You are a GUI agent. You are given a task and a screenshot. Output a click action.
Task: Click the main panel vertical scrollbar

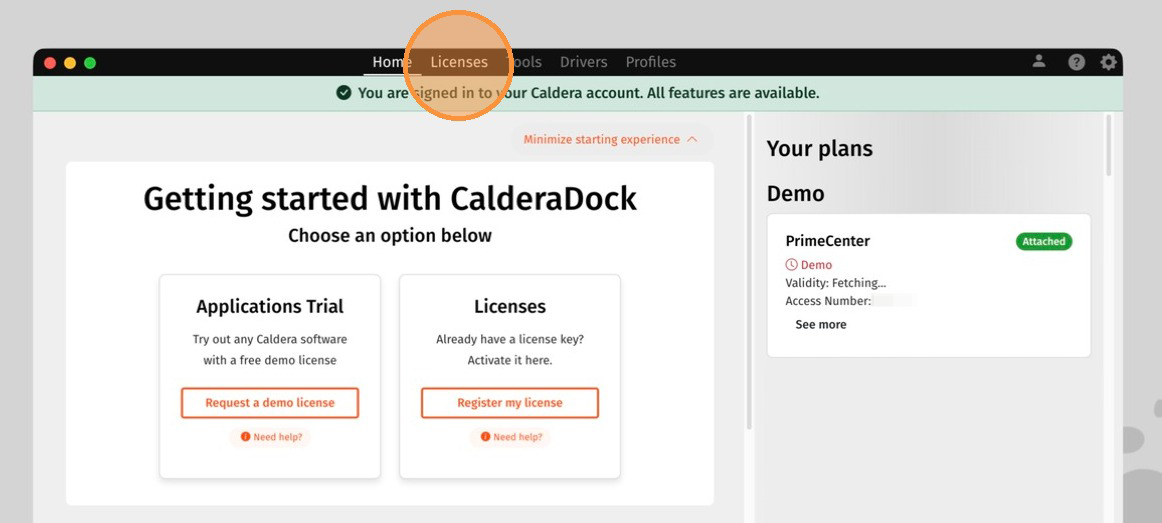[x=749, y=272]
